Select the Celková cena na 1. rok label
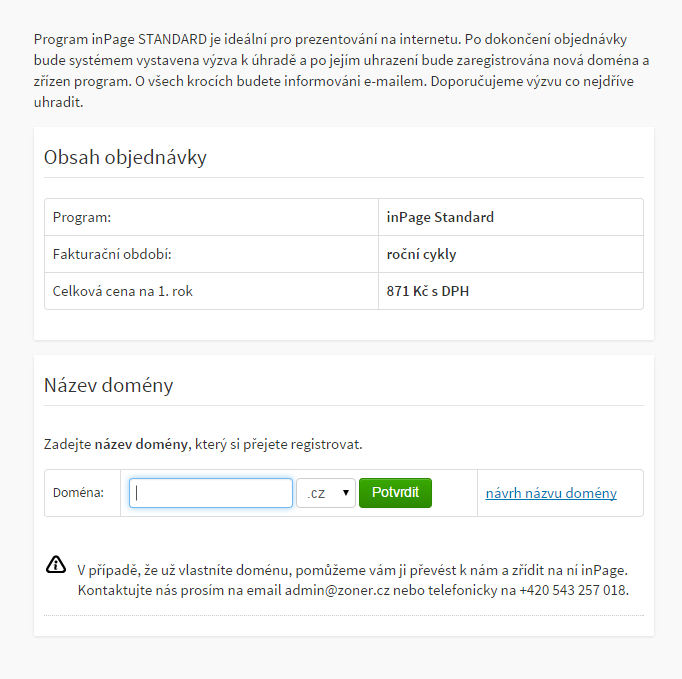Viewport: 682px width, 679px height. pos(123,291)
